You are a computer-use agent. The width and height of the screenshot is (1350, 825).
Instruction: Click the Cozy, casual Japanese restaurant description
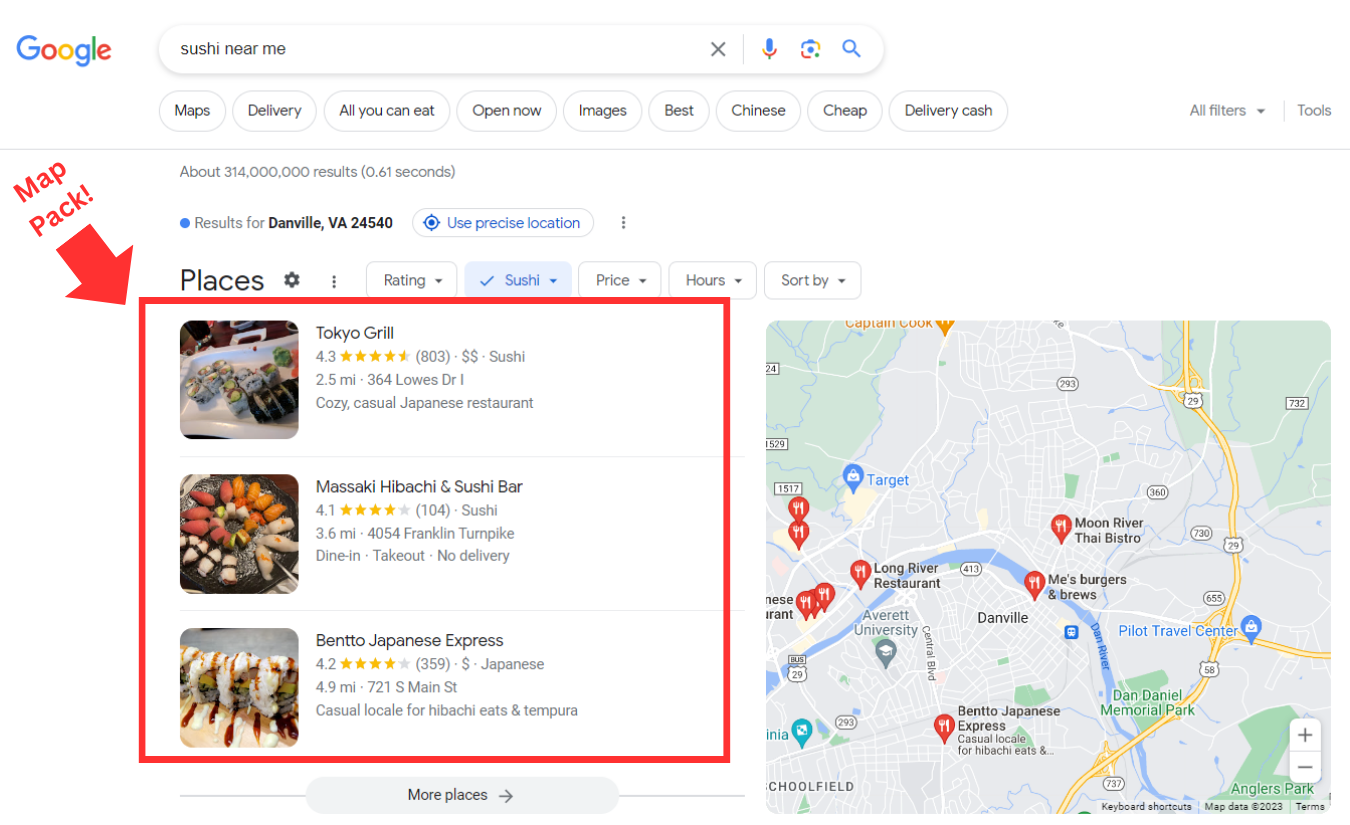point(425,403)
